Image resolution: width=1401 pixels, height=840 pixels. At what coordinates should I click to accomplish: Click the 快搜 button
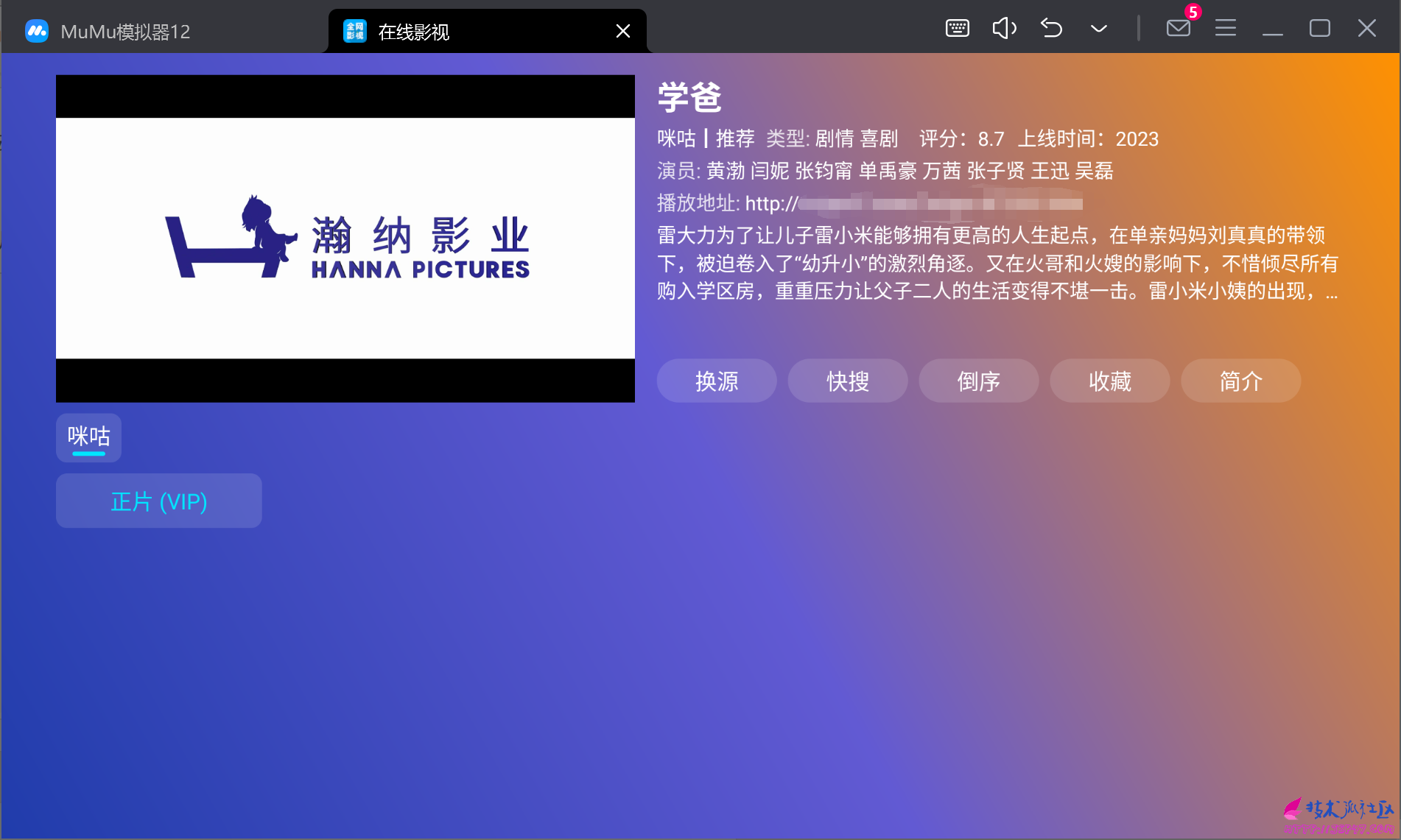point(848,381)
